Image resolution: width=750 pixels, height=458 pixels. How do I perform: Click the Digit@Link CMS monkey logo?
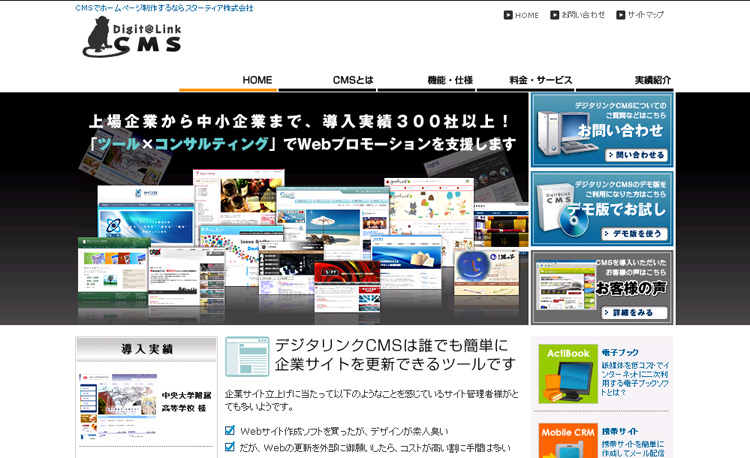132,38
